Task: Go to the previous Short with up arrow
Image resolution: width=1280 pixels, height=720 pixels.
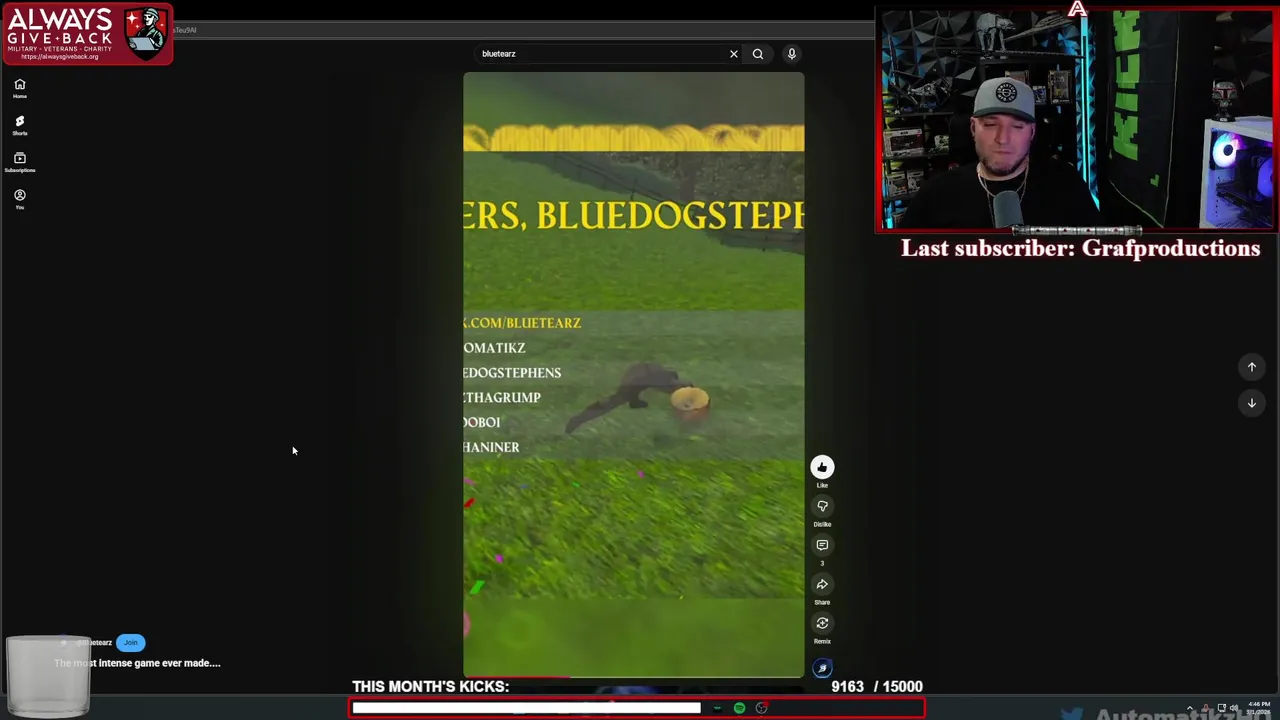Action: tap(1251, 367)
